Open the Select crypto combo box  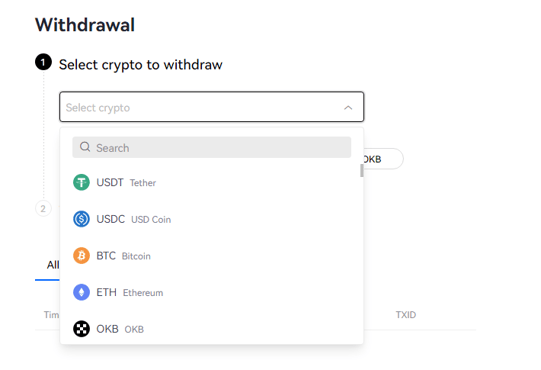point(212,107)
